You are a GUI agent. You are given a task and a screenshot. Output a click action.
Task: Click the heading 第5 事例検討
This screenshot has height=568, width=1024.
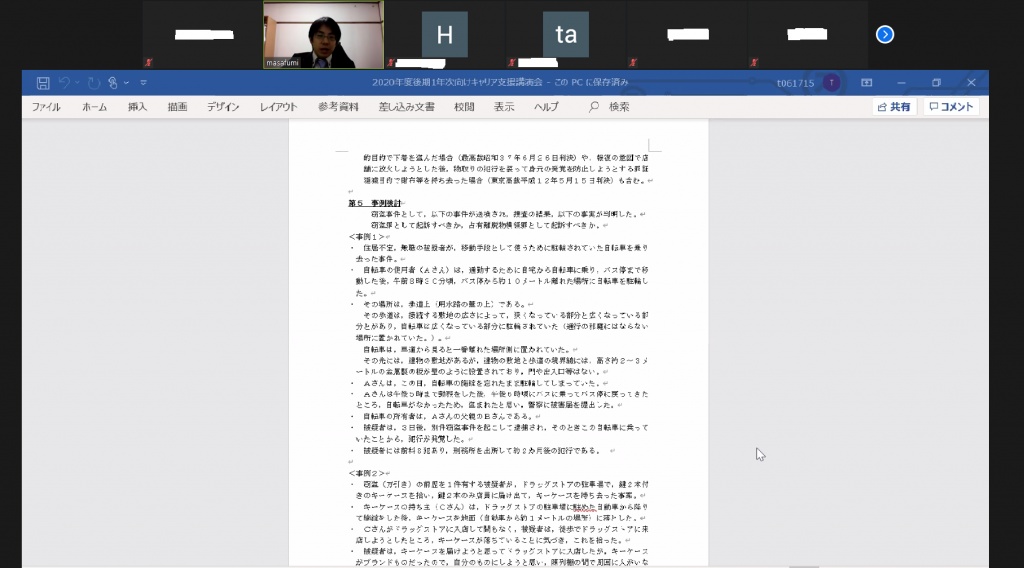[375, 203]
